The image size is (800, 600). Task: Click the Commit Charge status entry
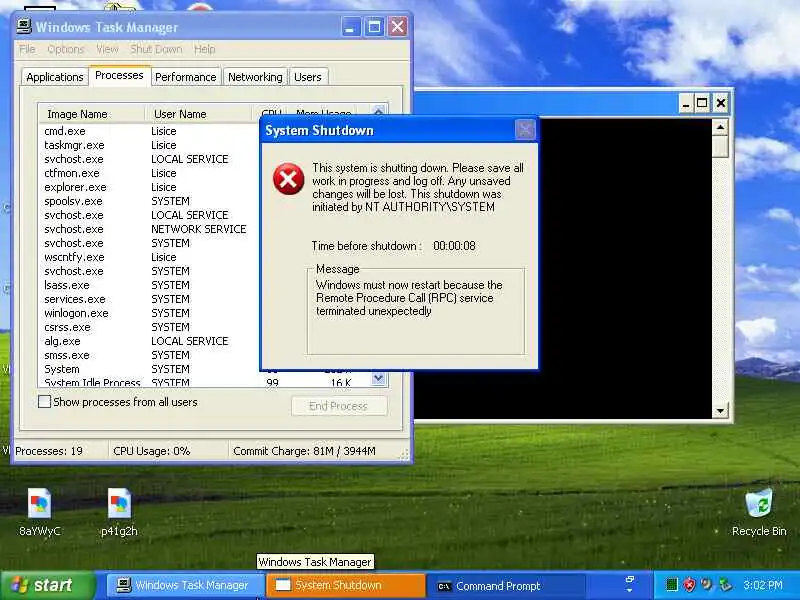304,451
